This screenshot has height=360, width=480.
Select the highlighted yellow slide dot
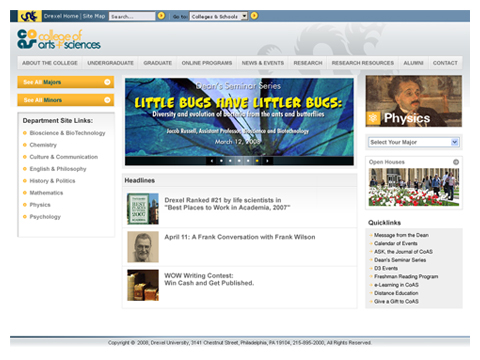[257, 161]
